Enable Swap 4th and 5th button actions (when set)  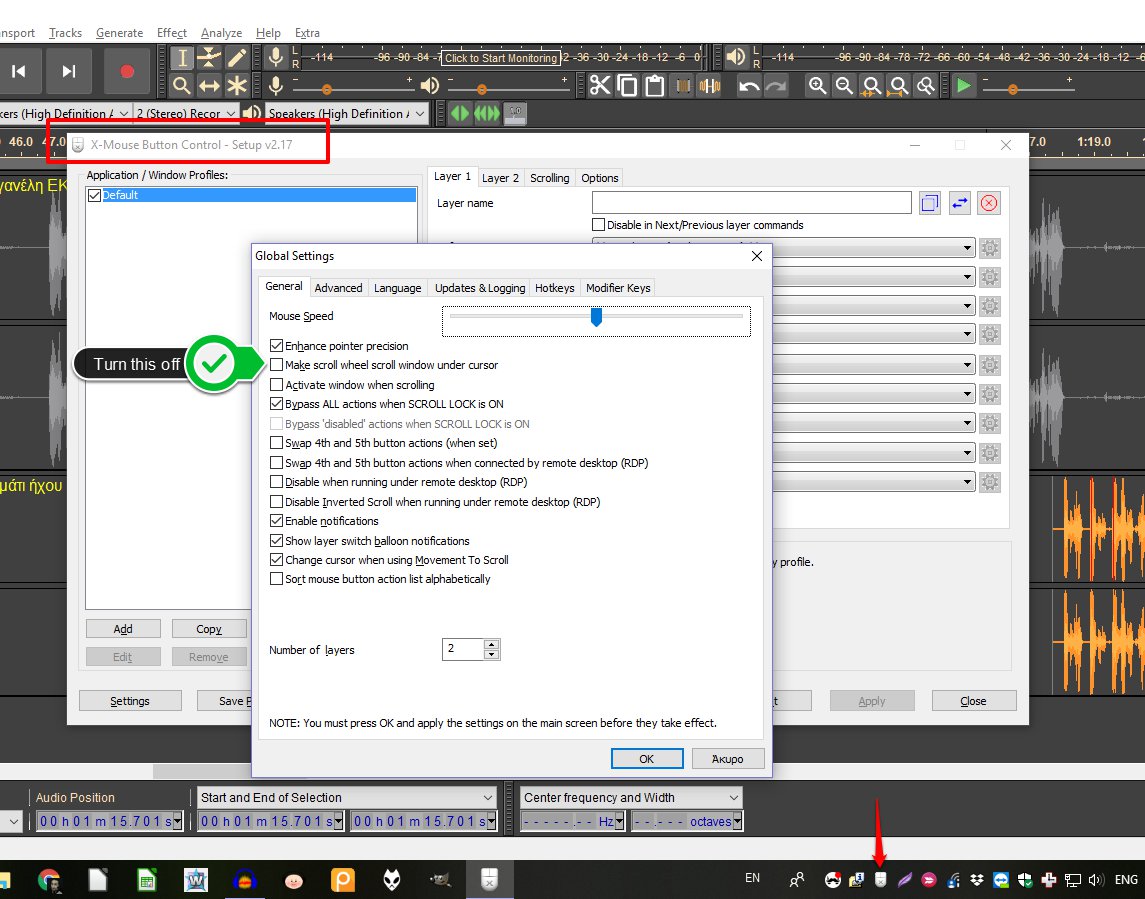[276, 443]
